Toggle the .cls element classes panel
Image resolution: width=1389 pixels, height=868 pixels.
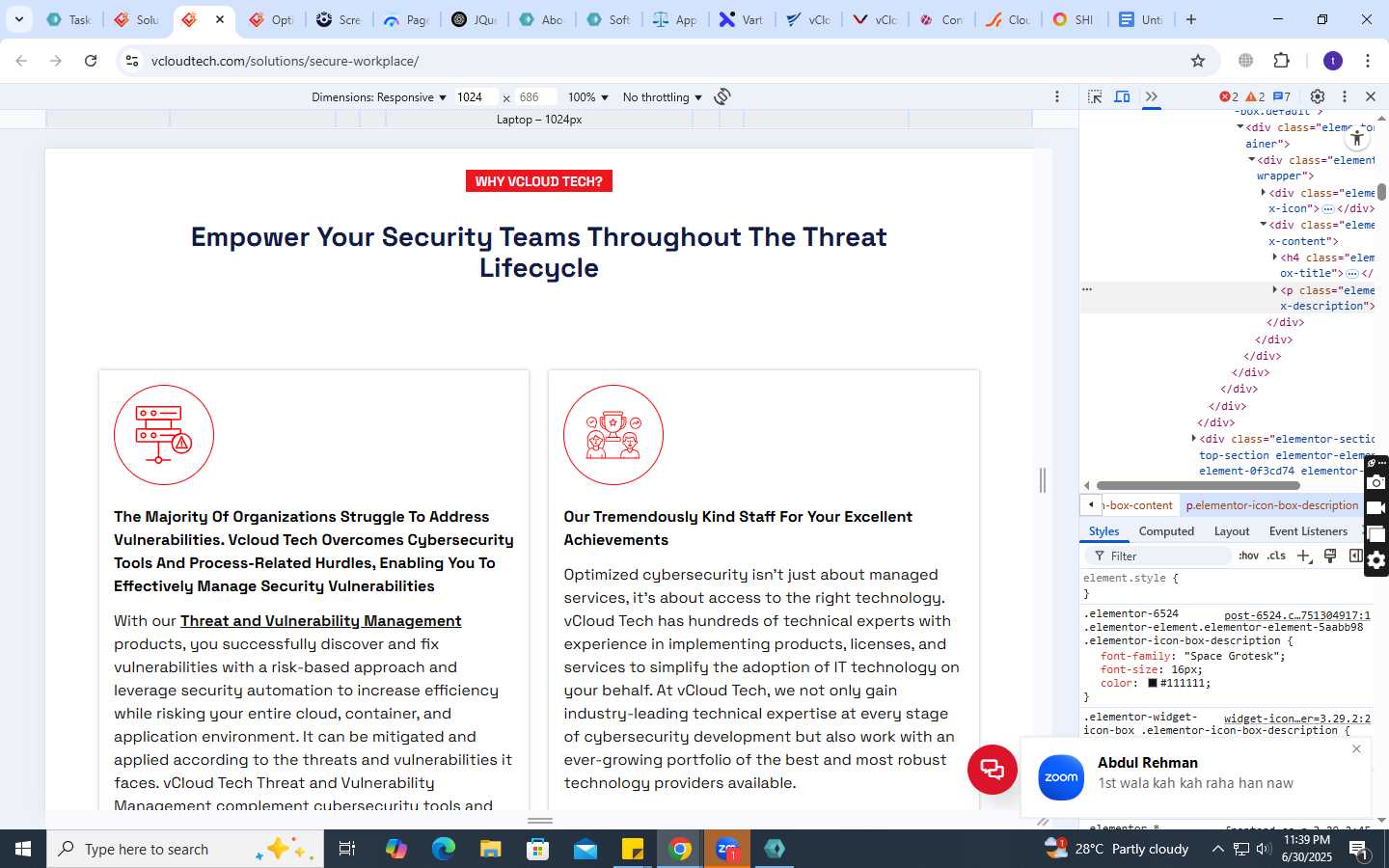tap(1276, 556)
